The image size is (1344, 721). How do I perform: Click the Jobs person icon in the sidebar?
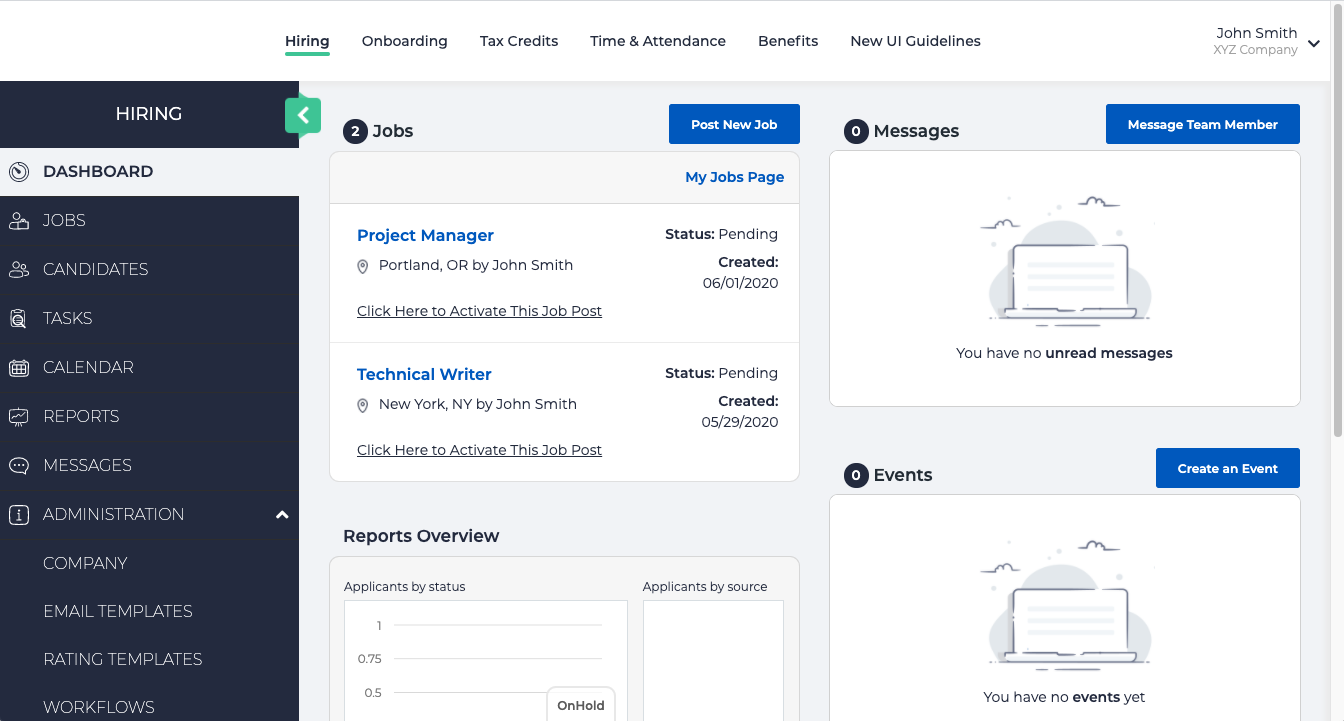pyautogui.click(x=18, y=220)
